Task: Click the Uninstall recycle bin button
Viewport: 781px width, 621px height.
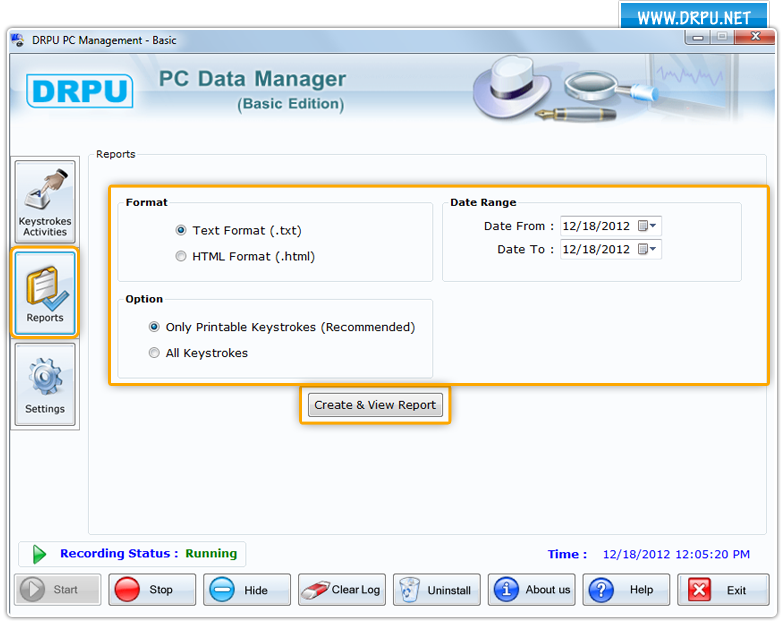Action: 436,590
